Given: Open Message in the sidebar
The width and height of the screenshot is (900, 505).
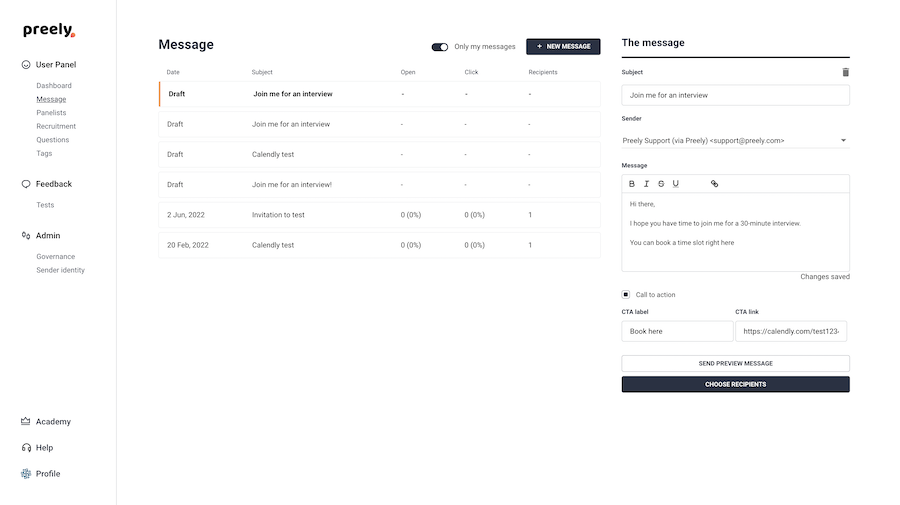Looking at the screenshot, I should tap(51, 99).
